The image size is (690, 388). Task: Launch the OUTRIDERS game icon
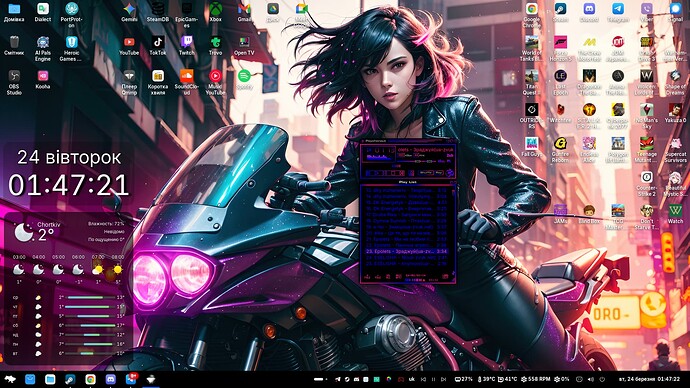pos(532,116)
